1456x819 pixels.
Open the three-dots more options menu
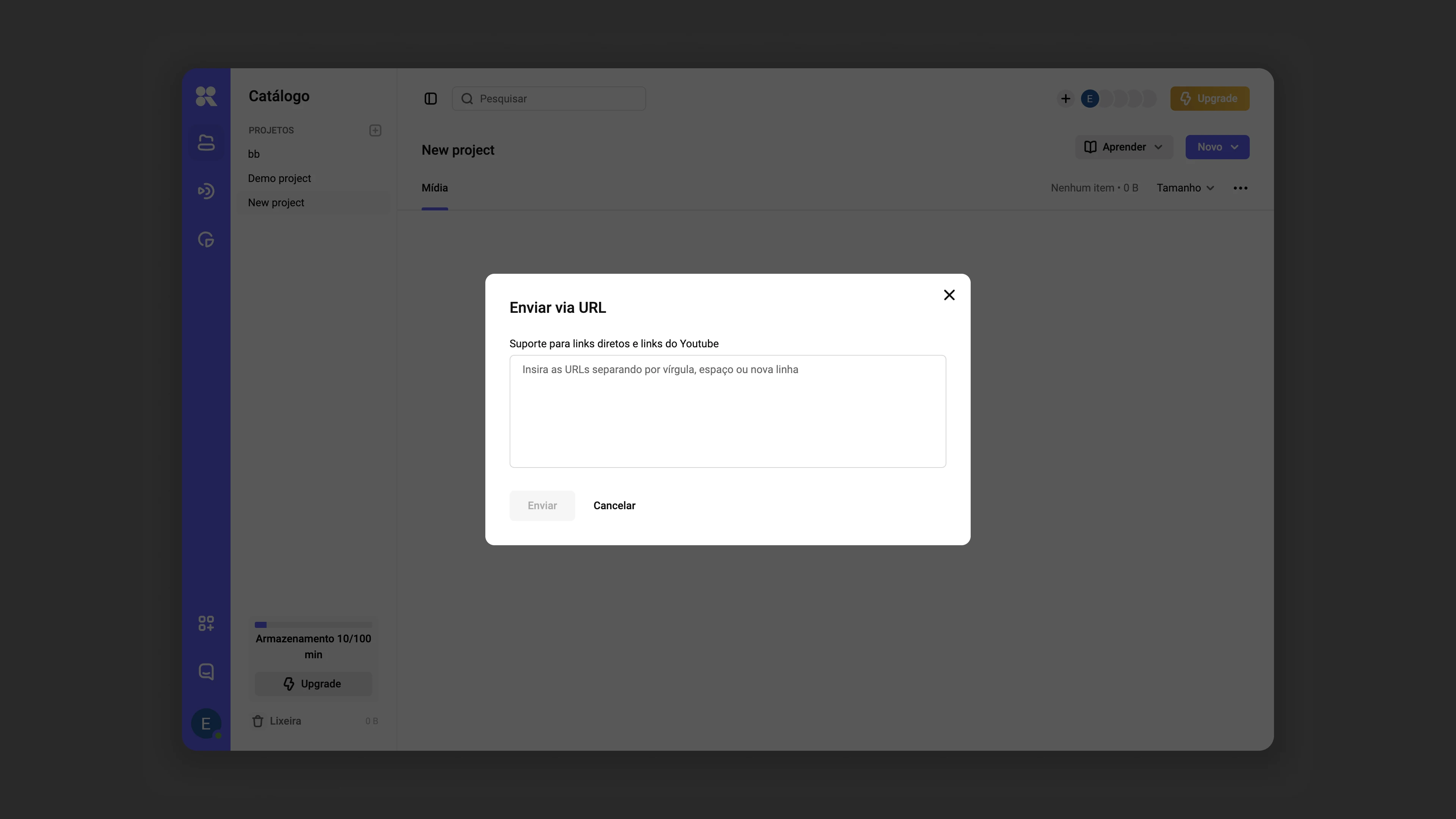point(1241,188)
